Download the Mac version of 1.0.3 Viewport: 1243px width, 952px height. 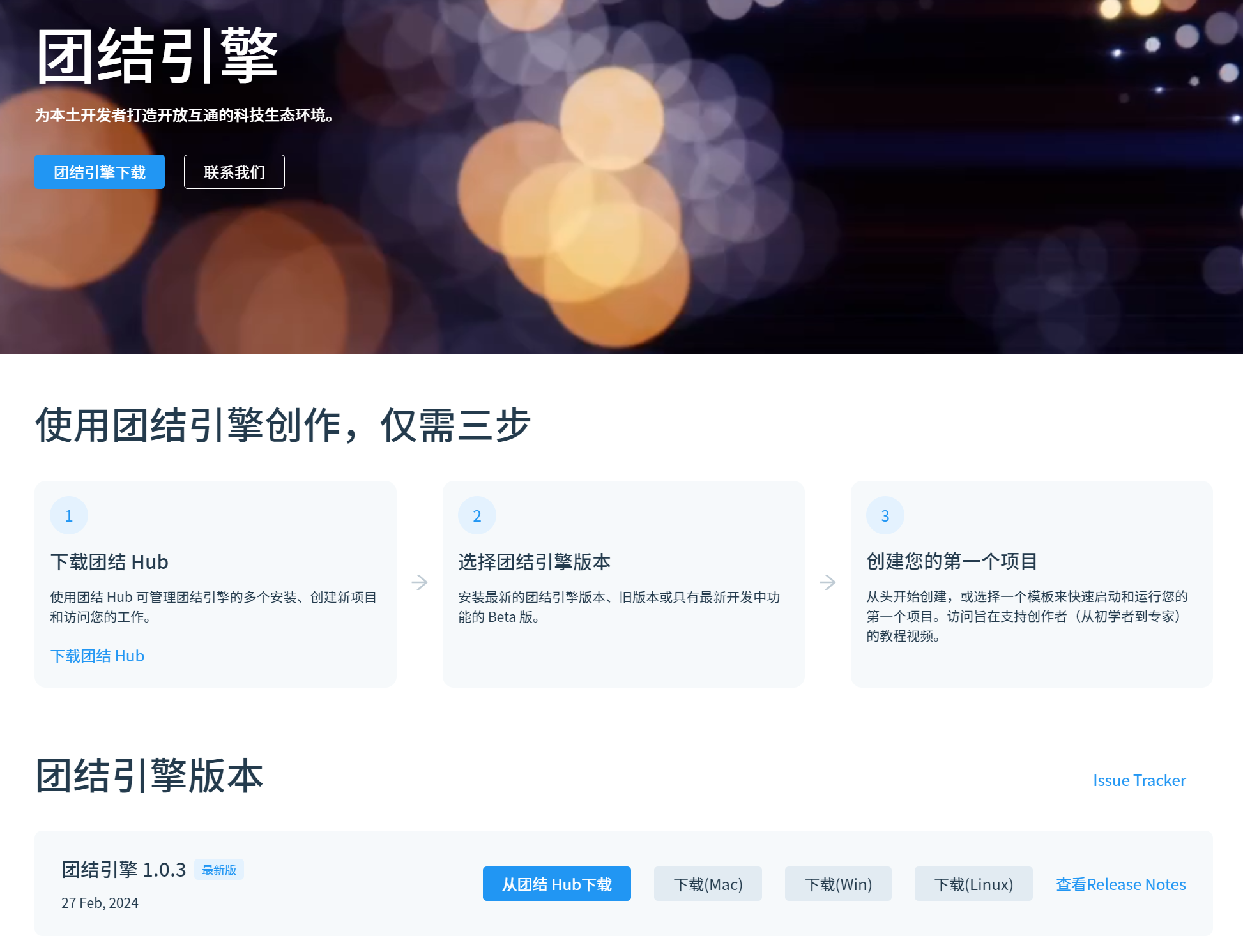point(708,884)
